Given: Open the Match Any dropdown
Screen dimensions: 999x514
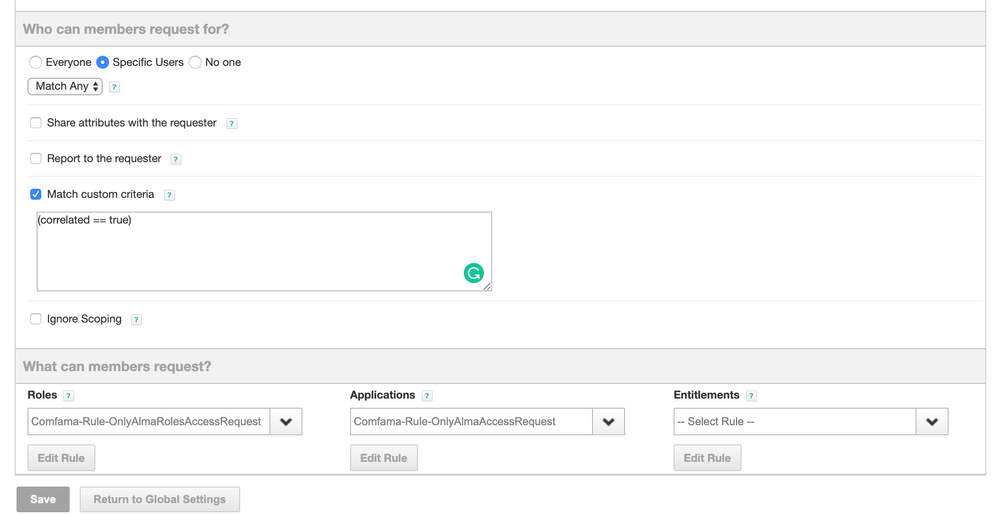Looking at the screenshot, I should [65, 86].
